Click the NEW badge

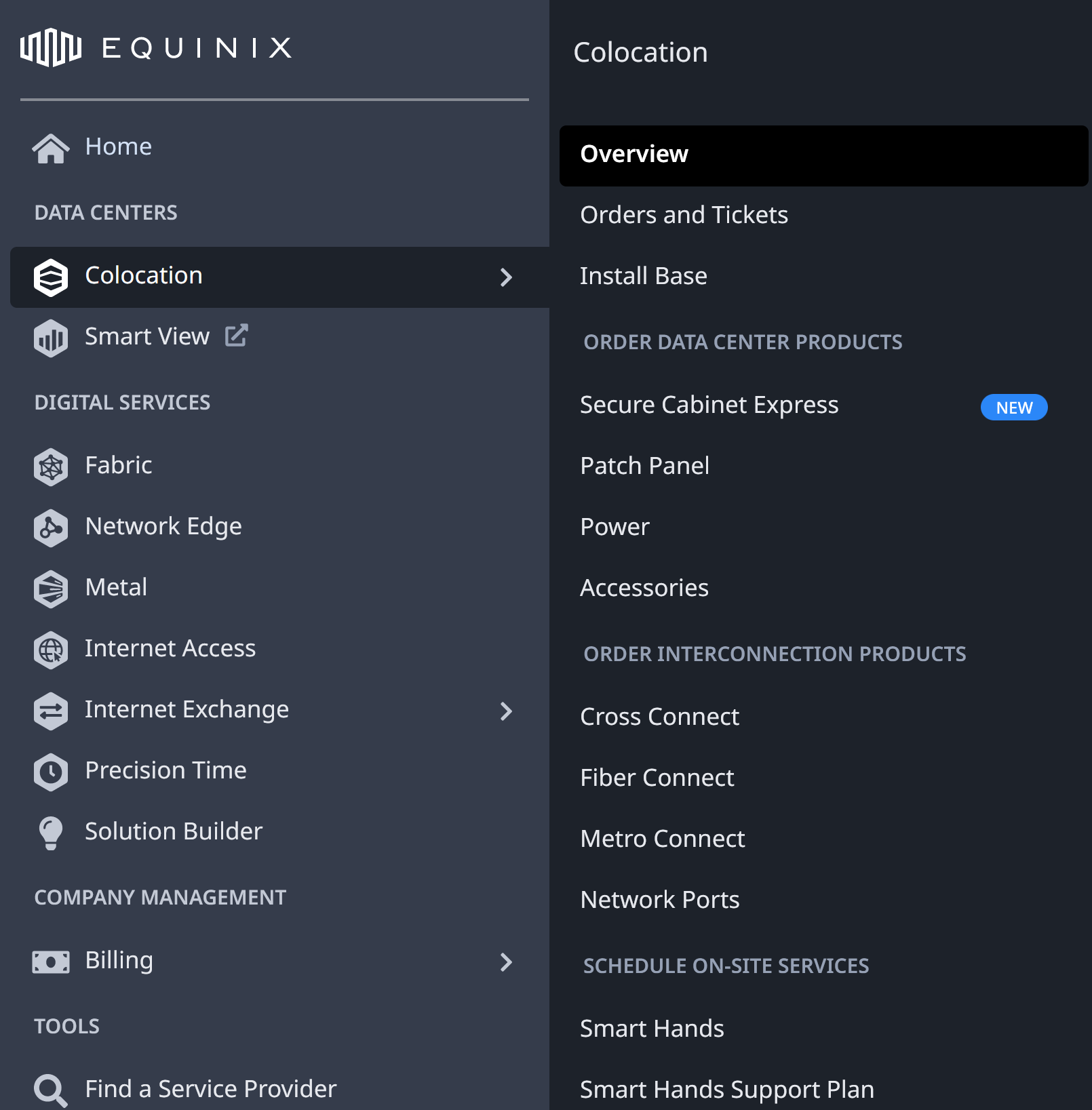(x=1014, y=408)
